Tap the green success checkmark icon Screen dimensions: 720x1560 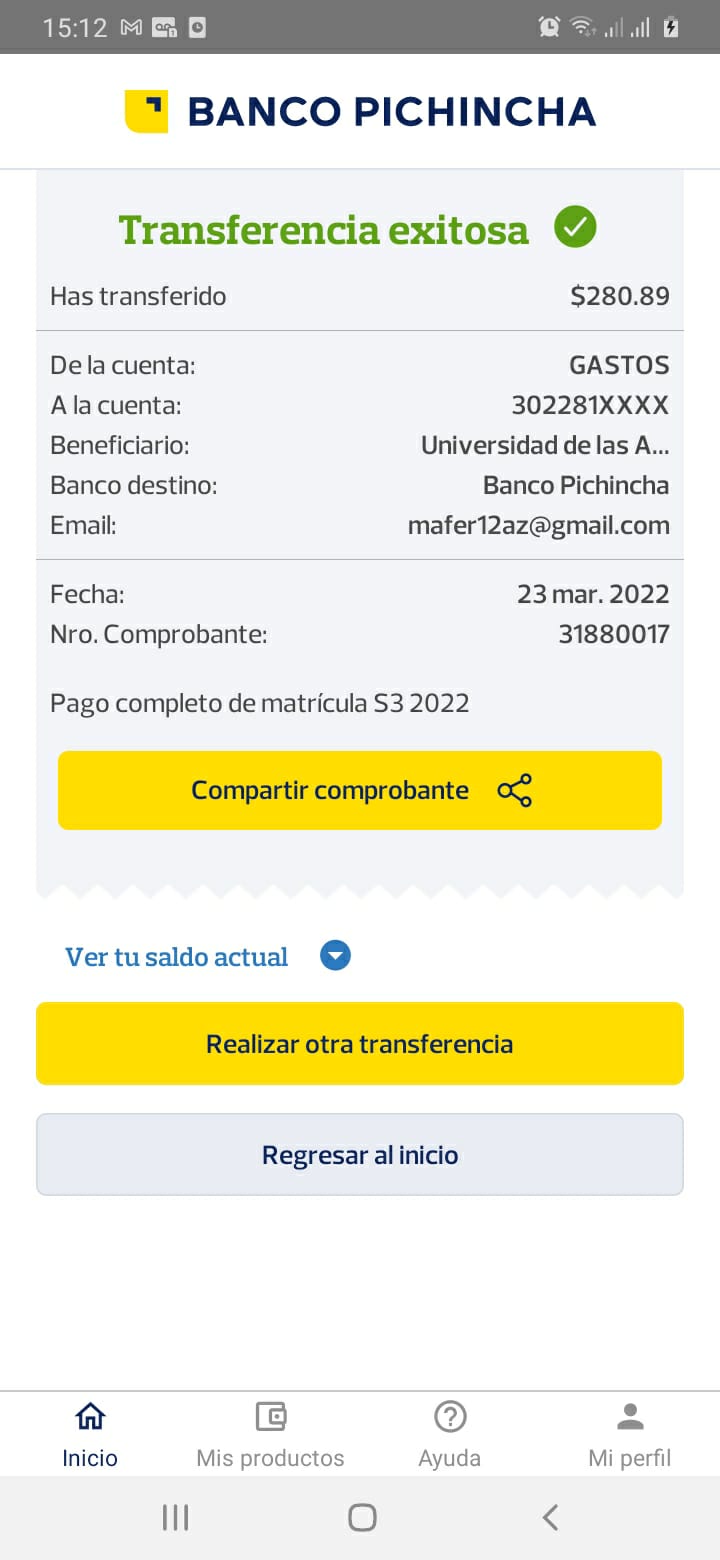[x=575, y=227]
